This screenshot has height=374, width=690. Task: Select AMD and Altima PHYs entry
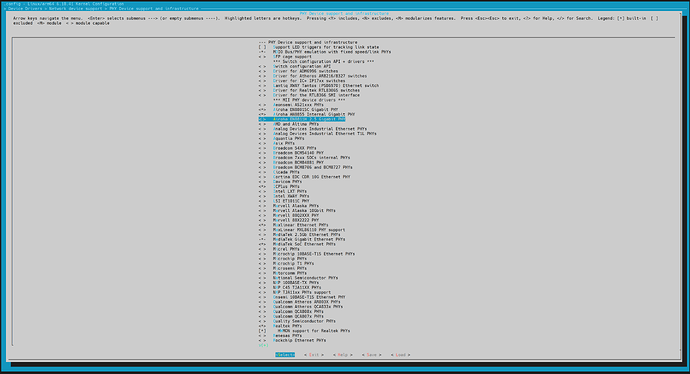pos(289,124)
